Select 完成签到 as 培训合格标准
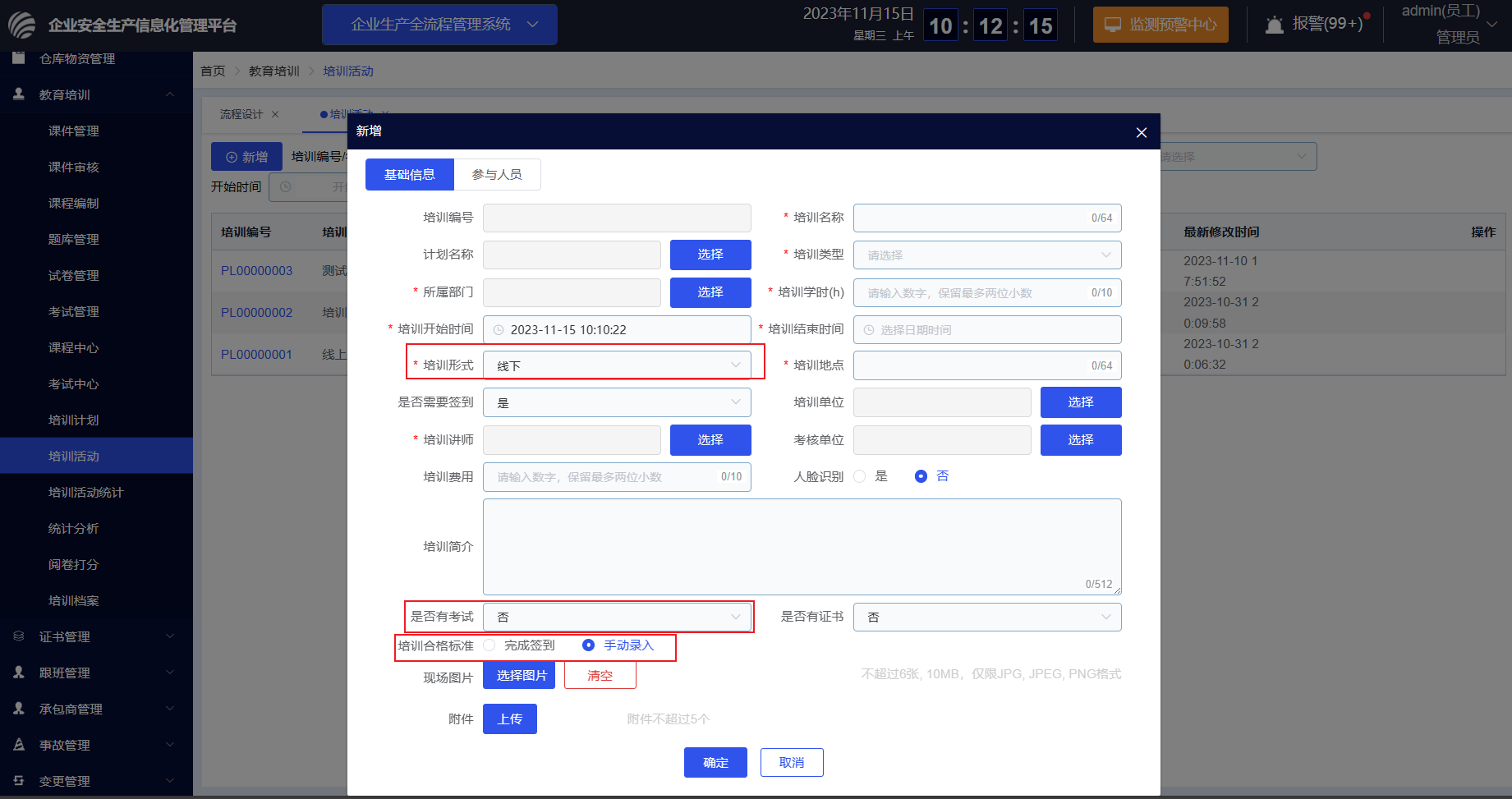The width and height of the screenshot is (1512, 799). [489, 645]
